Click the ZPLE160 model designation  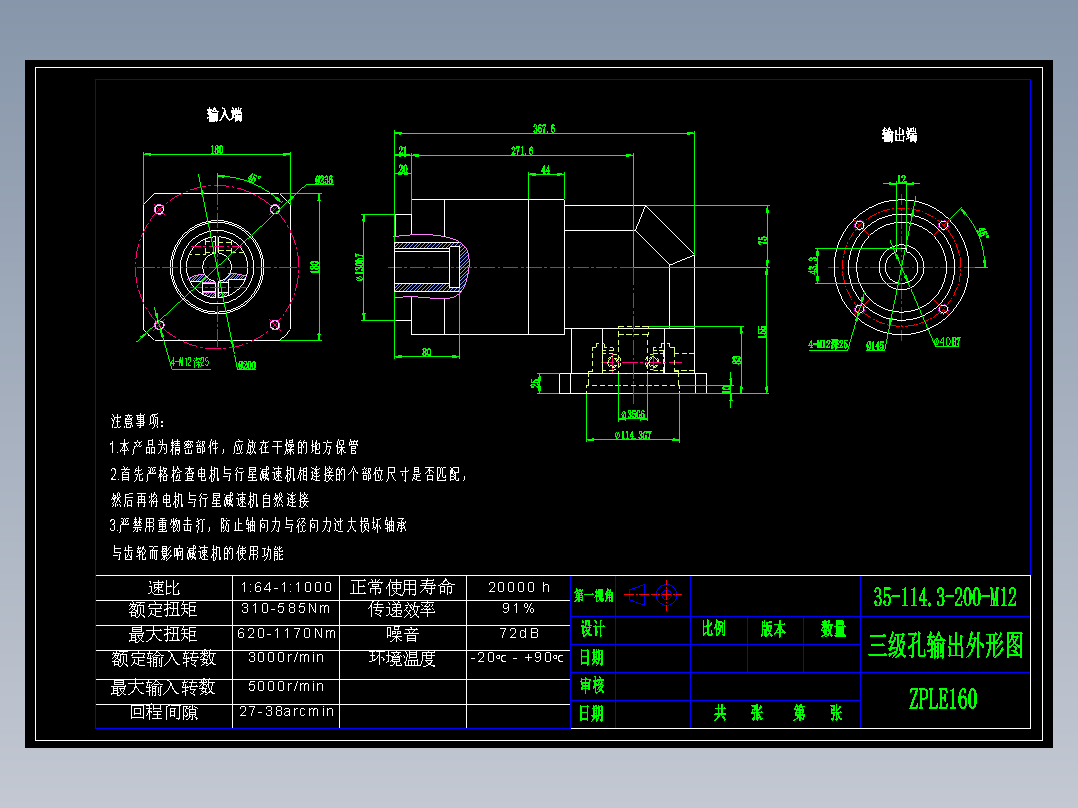pyautogui.click(x=941, y=699)
